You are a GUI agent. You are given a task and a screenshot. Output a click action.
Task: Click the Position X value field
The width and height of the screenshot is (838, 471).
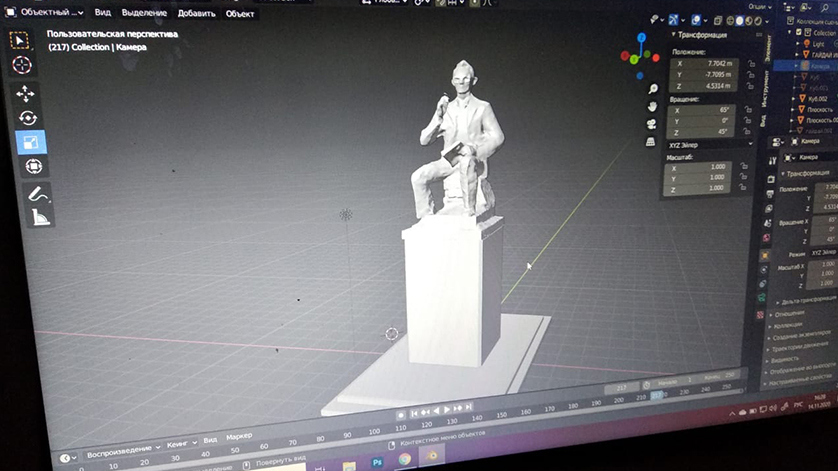[x=704, y=63]
